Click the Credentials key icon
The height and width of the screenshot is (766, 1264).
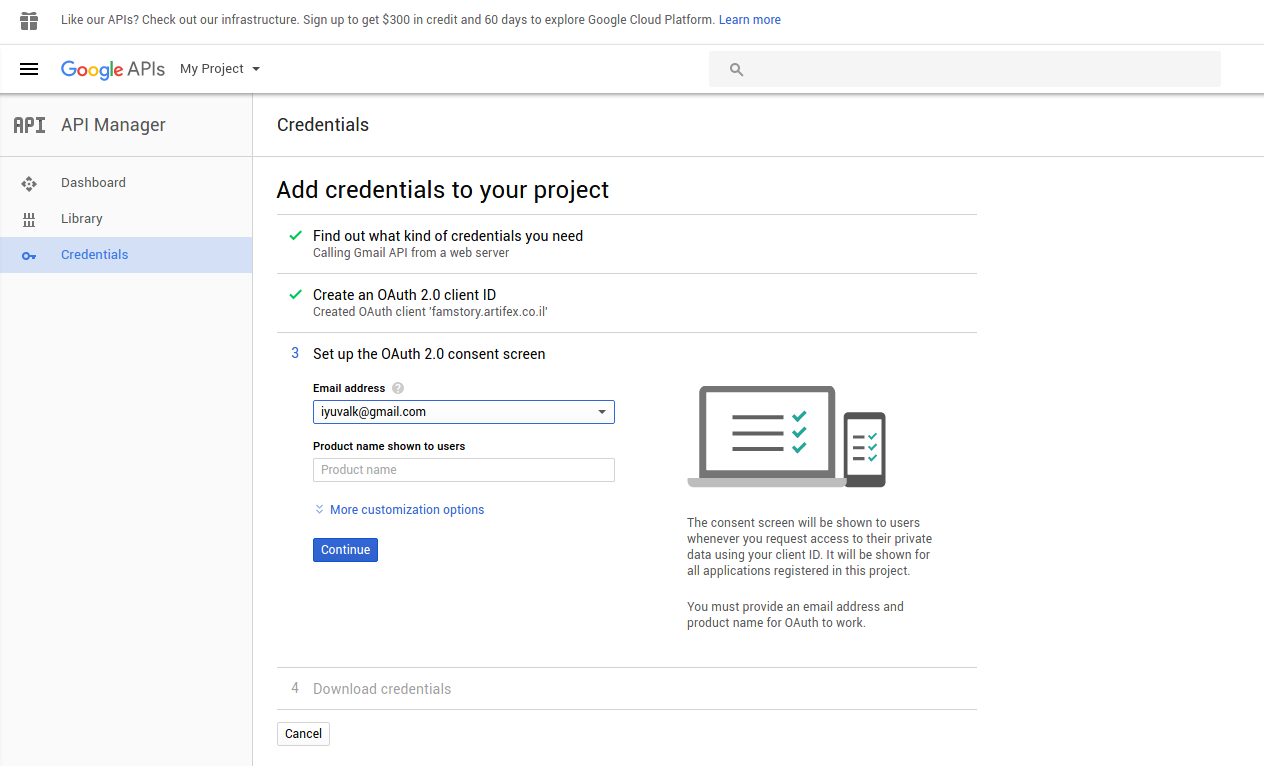[29, 255]
